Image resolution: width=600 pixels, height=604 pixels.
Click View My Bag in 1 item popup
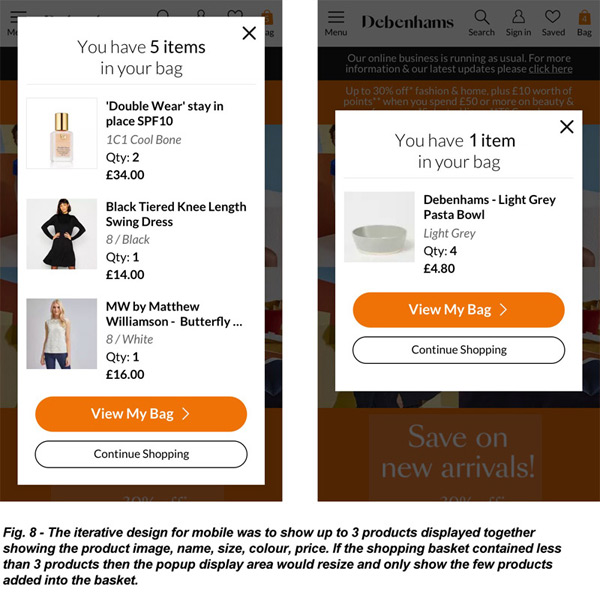point(459,310)
